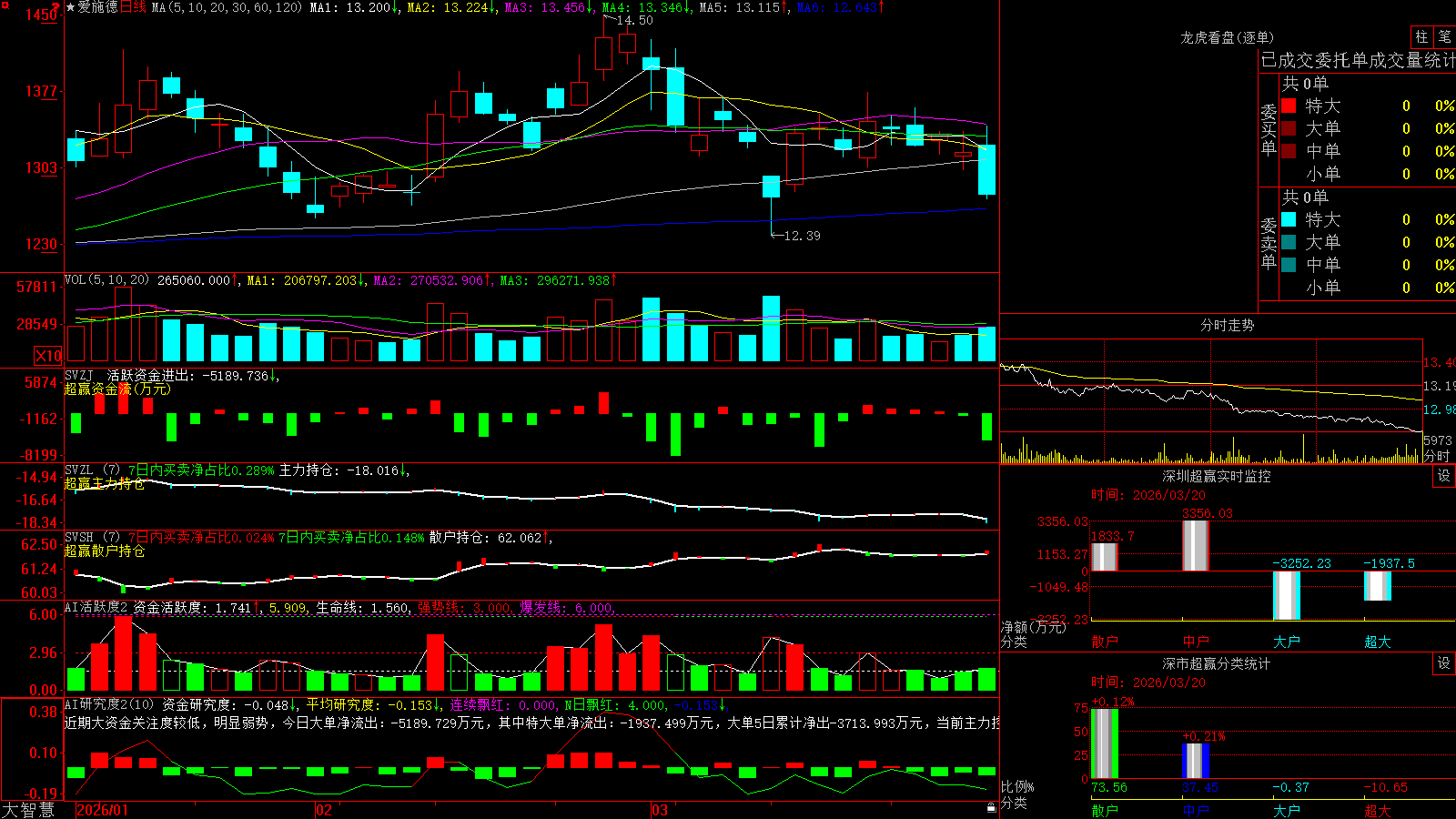Click the lock icon below the chart
Screen dimensions: 1456x819
coord(991,807)
